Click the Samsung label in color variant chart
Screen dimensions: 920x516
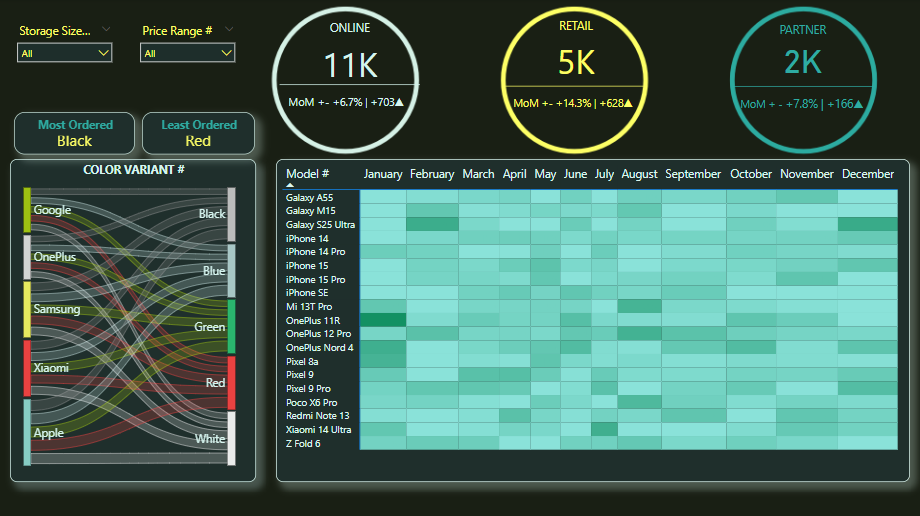57,309
